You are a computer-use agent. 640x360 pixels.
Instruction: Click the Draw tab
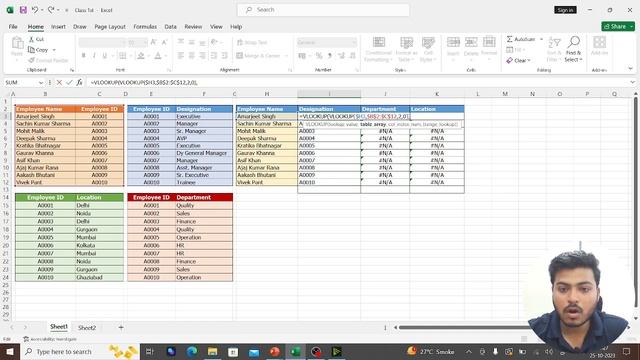(80, 27)
